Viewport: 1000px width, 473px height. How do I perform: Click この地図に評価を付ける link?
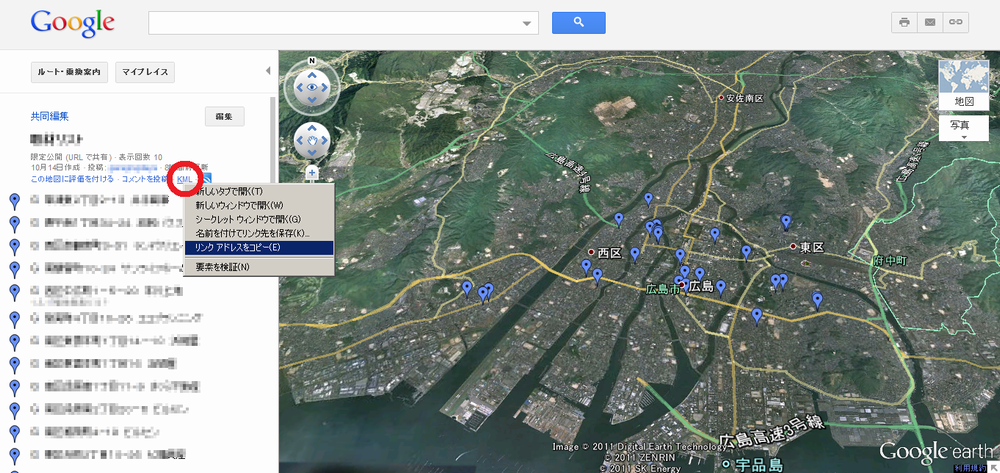[x=72, y=179]
